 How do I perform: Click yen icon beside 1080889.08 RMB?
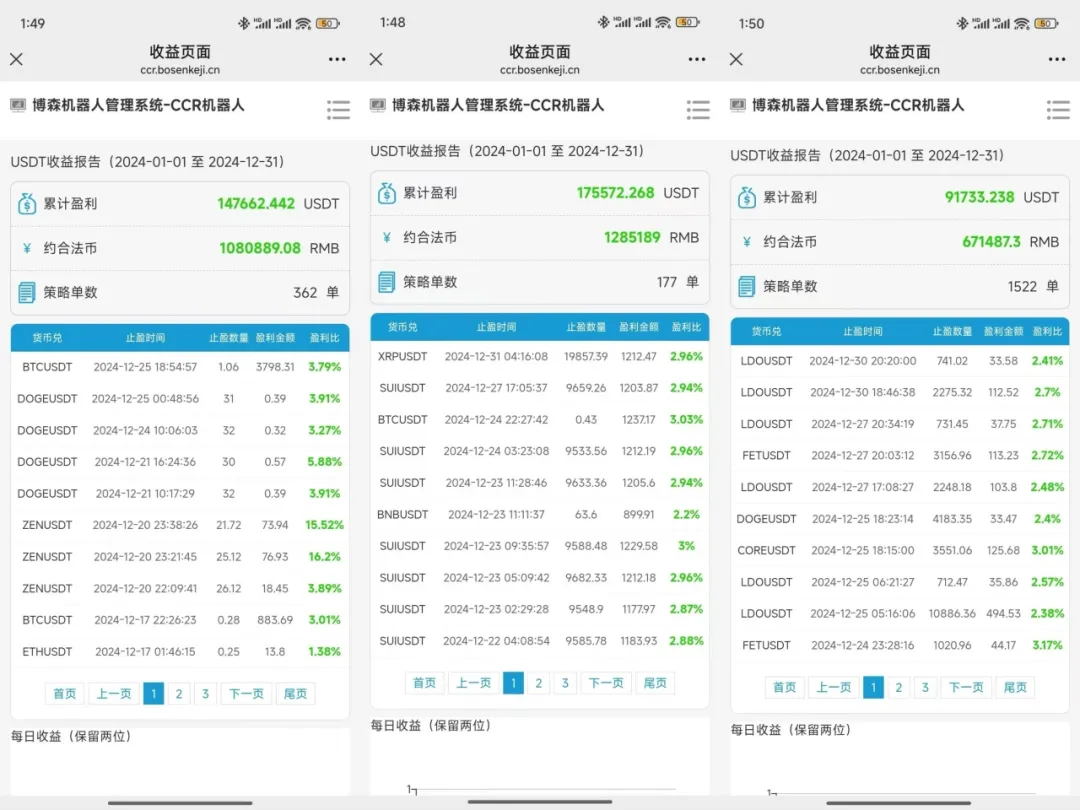point(27,248)
